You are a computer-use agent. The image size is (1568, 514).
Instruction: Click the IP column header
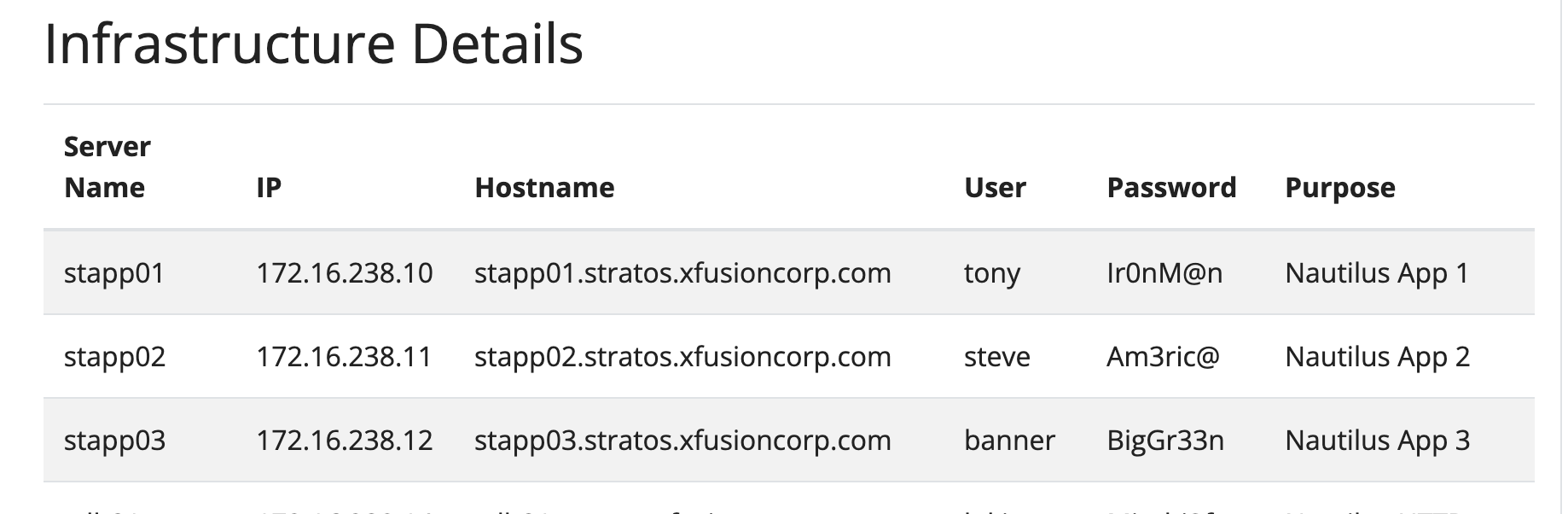pyautogui.click(x=269, y=188)
